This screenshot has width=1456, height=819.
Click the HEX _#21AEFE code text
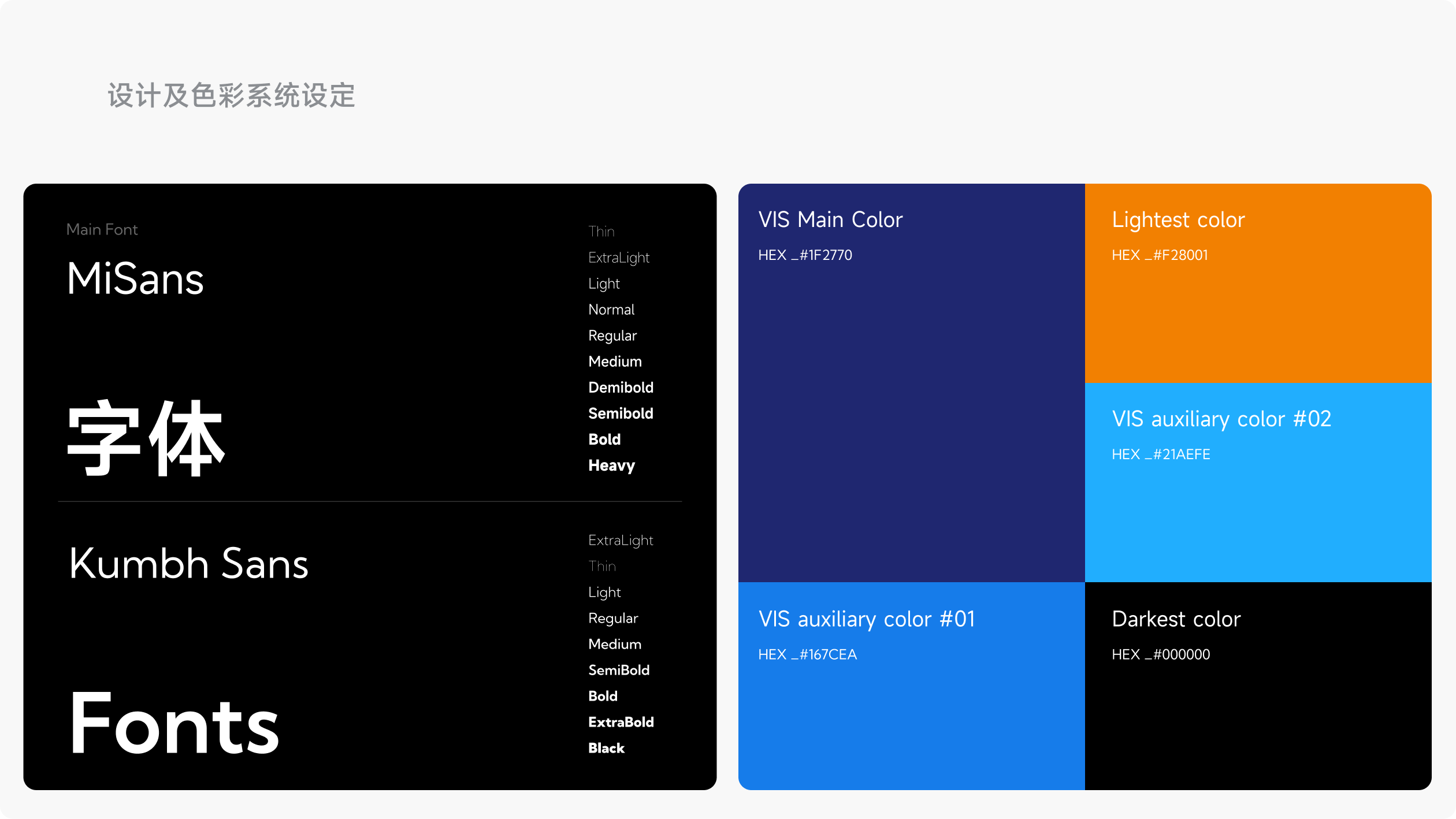pyautogui.click(x=1161, y=455)
